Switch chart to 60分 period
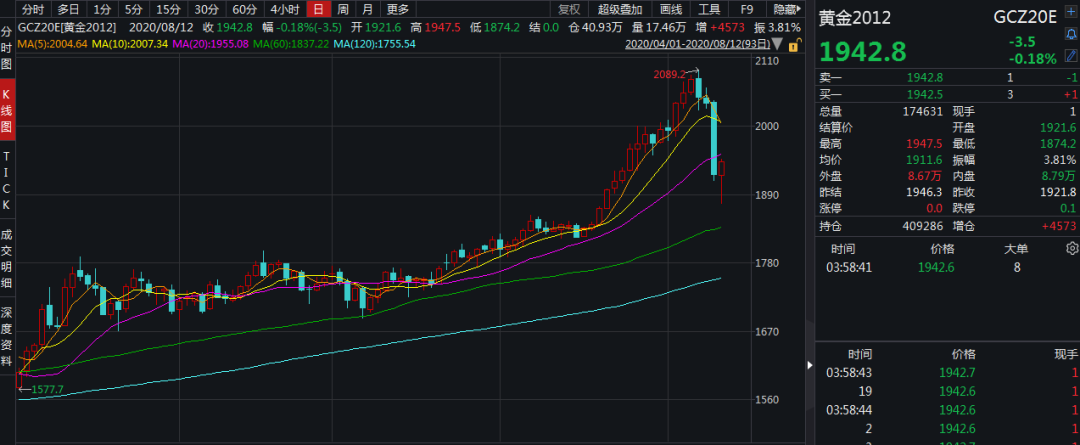This screenshot has width=1080, height=445. coord(244,9)
